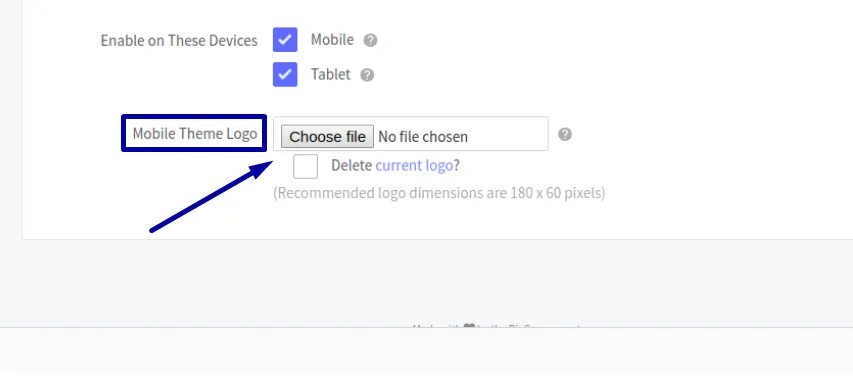The width and height of the screenshot is (853, 380).
Task: Uncheck the Mobile device checkbox
Action: pyautogui.click(x=285, y=40)
